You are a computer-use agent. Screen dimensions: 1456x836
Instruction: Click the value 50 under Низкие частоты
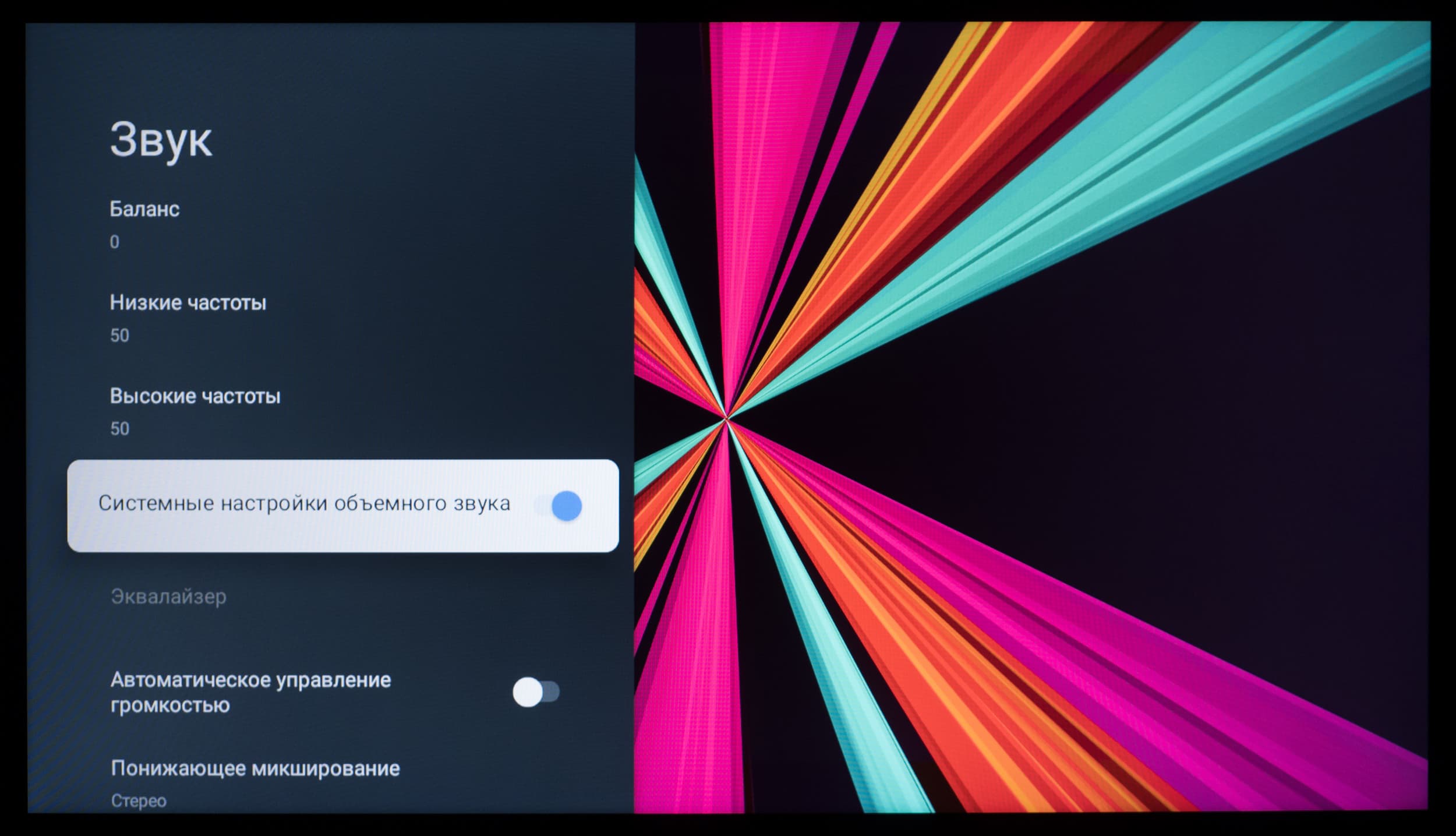coord(119,336)
